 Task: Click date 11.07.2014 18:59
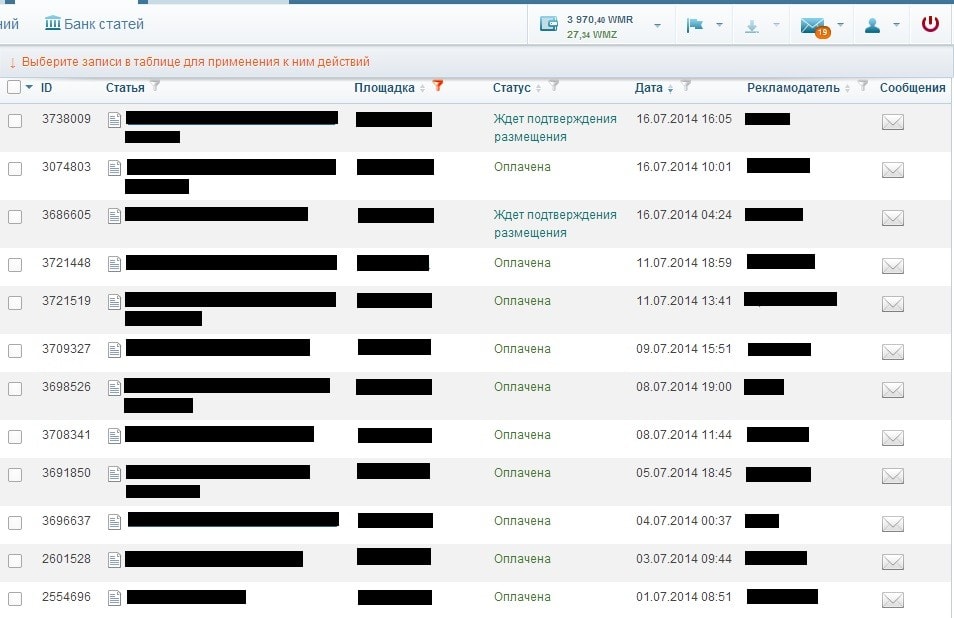point(684,263)
